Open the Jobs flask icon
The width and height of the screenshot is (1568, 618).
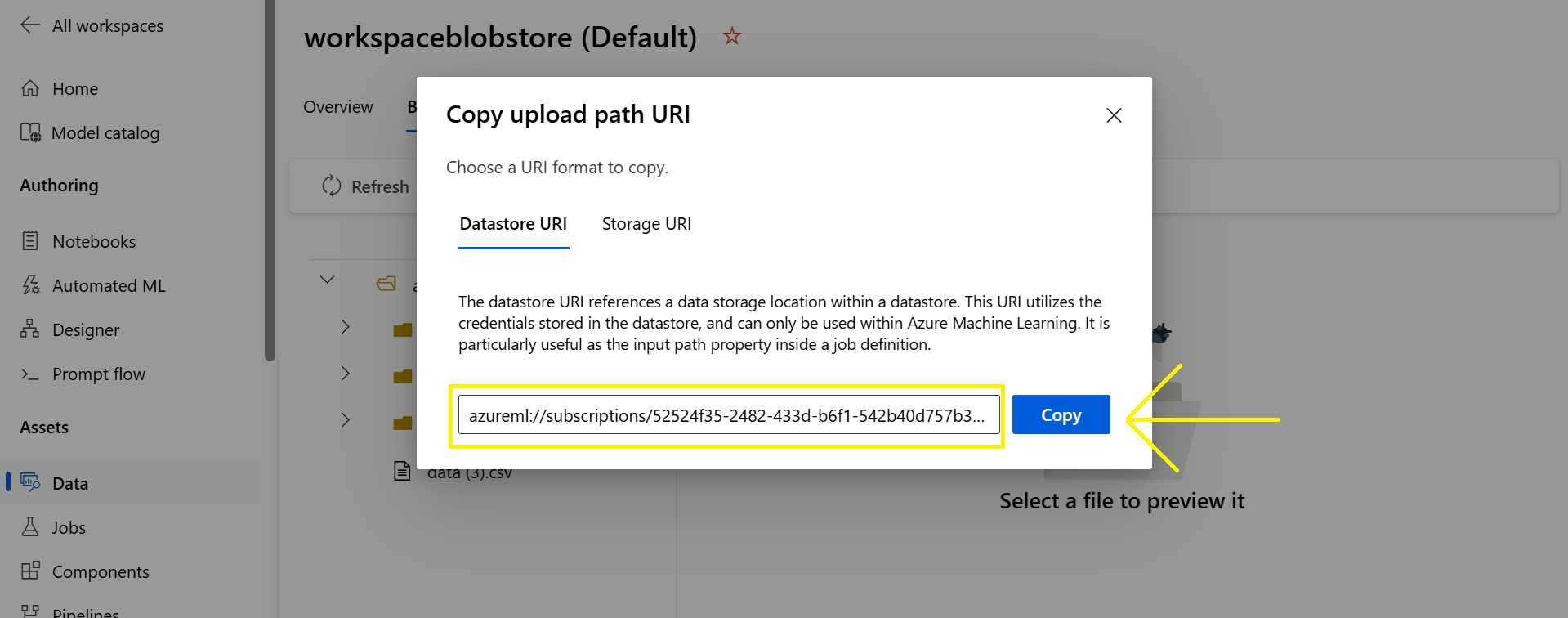pos(30,526)
